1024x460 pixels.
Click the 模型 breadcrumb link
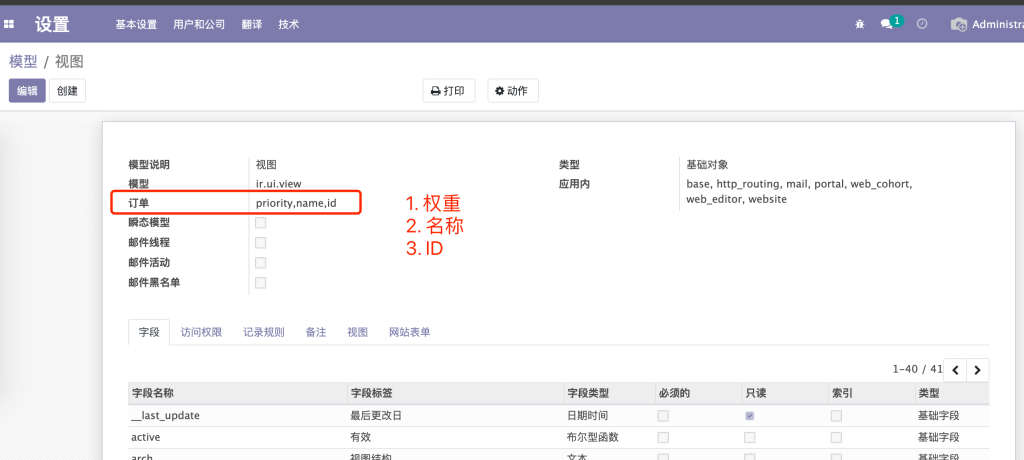tap(23, 61)
